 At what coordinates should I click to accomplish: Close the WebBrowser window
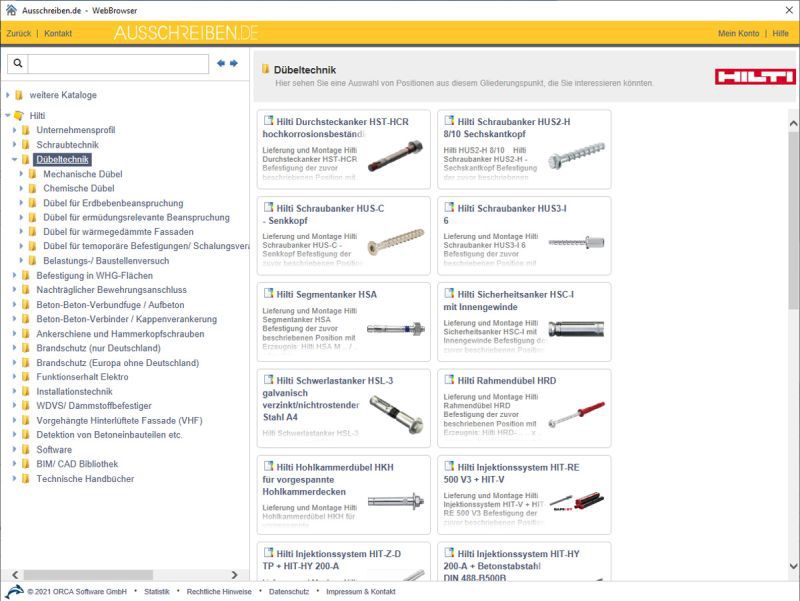tap(789, 10)
